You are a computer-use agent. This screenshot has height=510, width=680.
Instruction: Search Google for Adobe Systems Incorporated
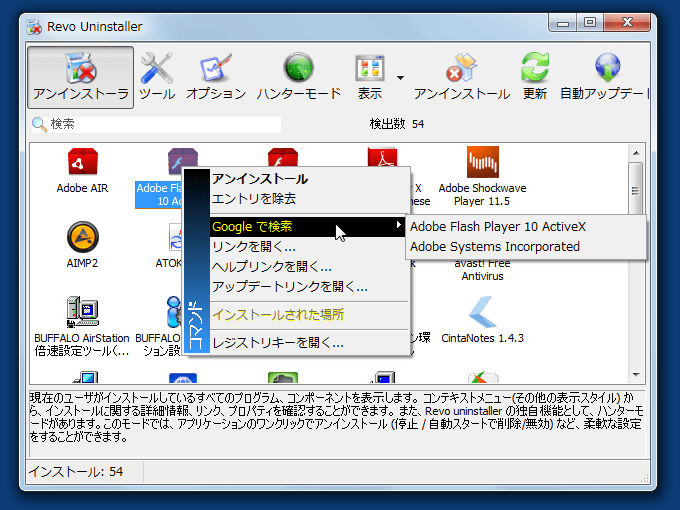pyautogui.click(x=526, y=246)
